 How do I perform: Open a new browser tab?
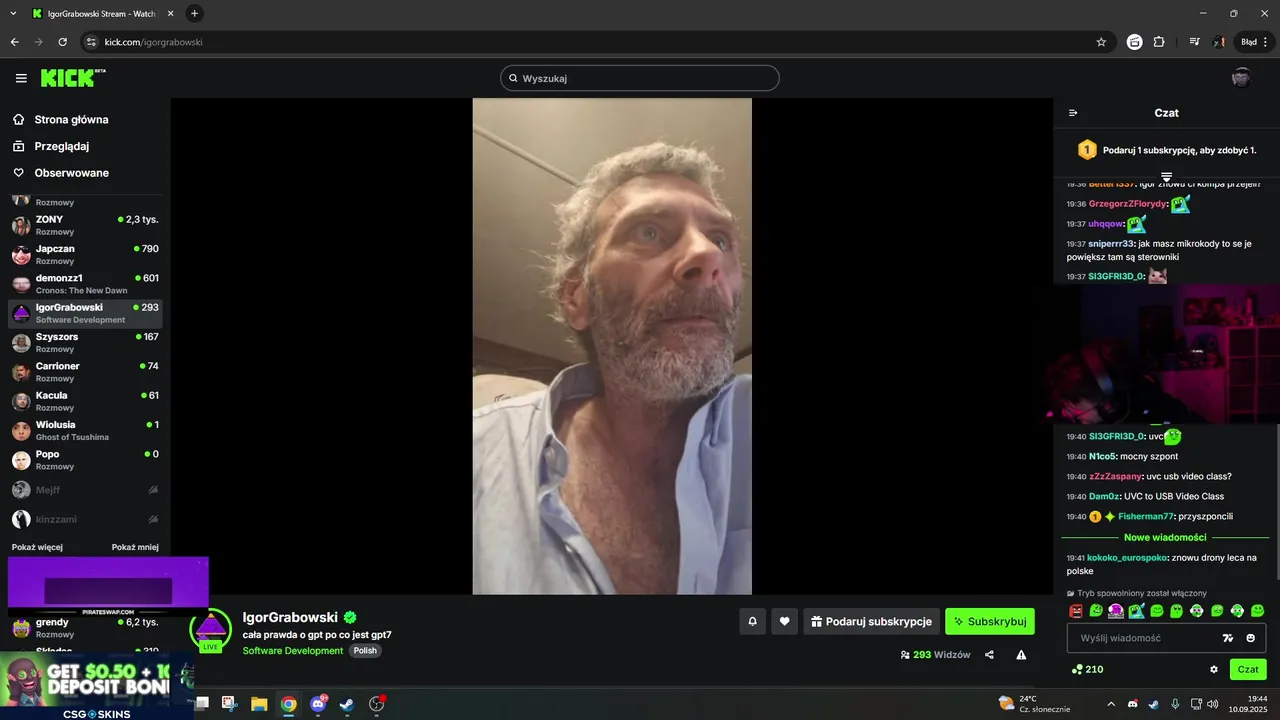tap(194, 13)
